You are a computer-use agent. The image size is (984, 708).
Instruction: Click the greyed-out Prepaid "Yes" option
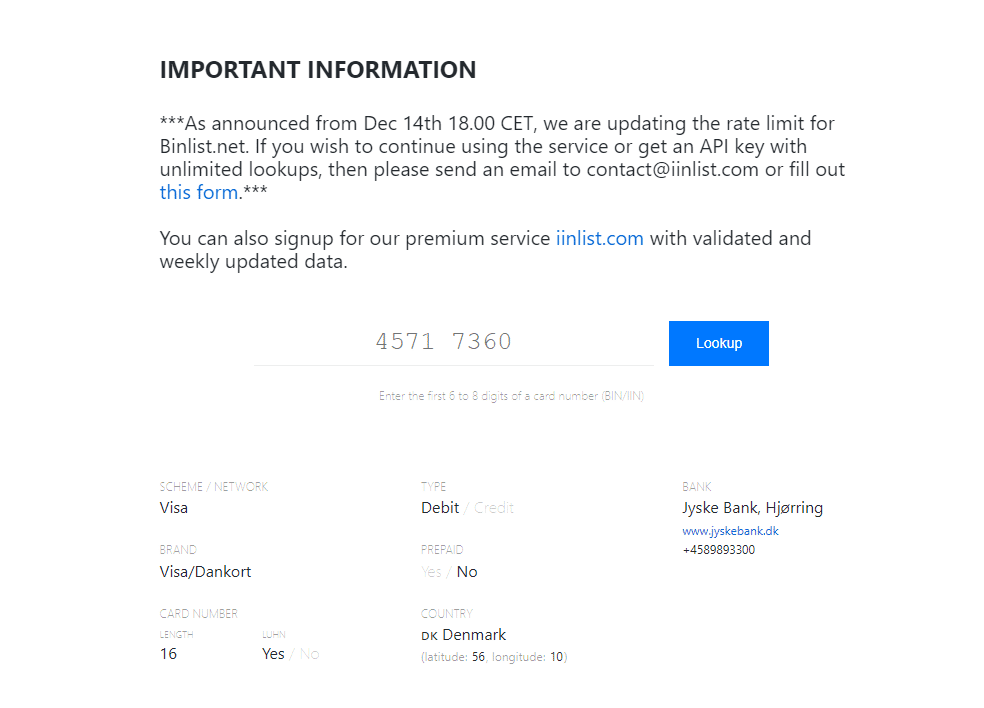[x=431, y=572]
